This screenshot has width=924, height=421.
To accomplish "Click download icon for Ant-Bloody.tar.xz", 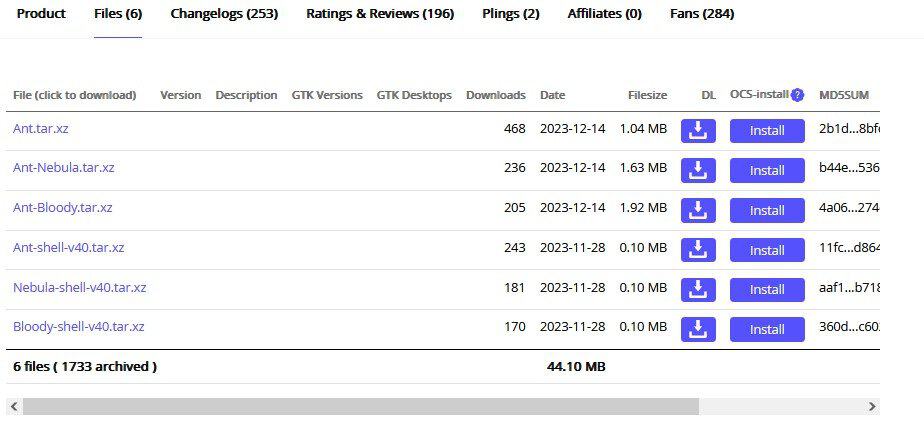I will click(698, 209).
